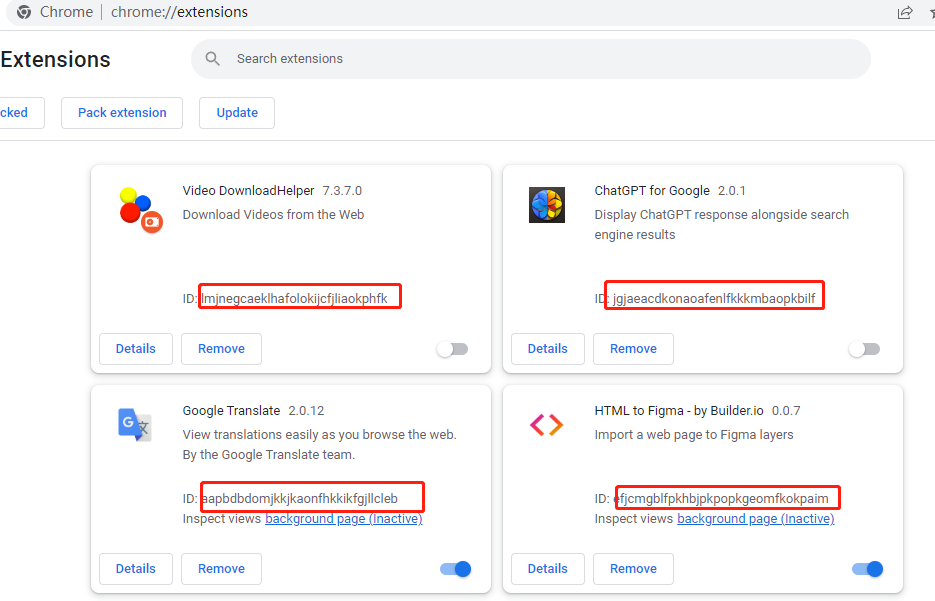Click the Google Translate extension icon

click(x=135, y=425)
